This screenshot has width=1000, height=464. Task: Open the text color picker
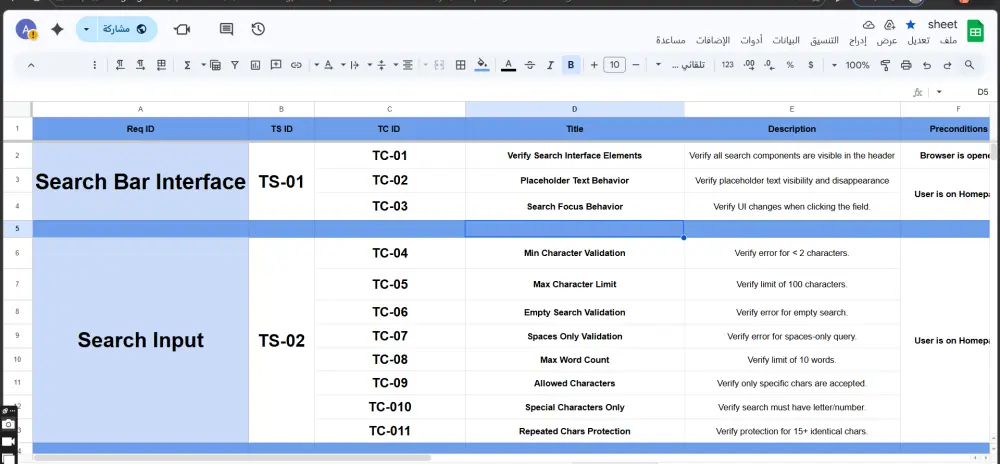[x=508, y=65]
